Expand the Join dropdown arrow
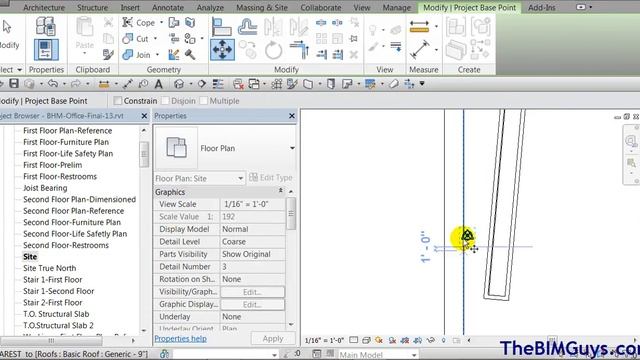Screen dimensions: 640x360 158,55
